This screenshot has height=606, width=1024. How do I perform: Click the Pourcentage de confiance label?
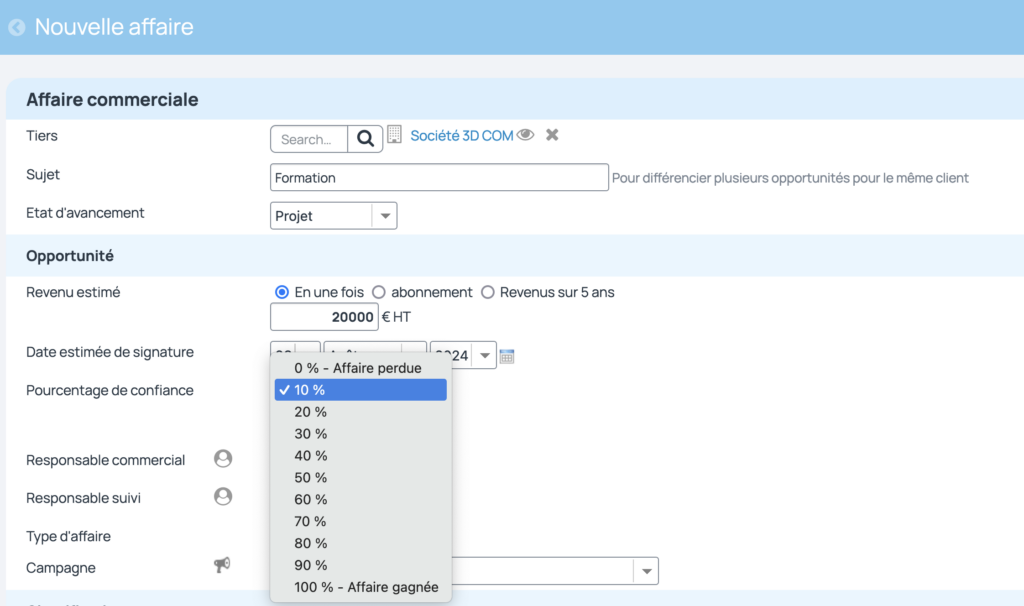pyautogui.click(x=110, y=390)
